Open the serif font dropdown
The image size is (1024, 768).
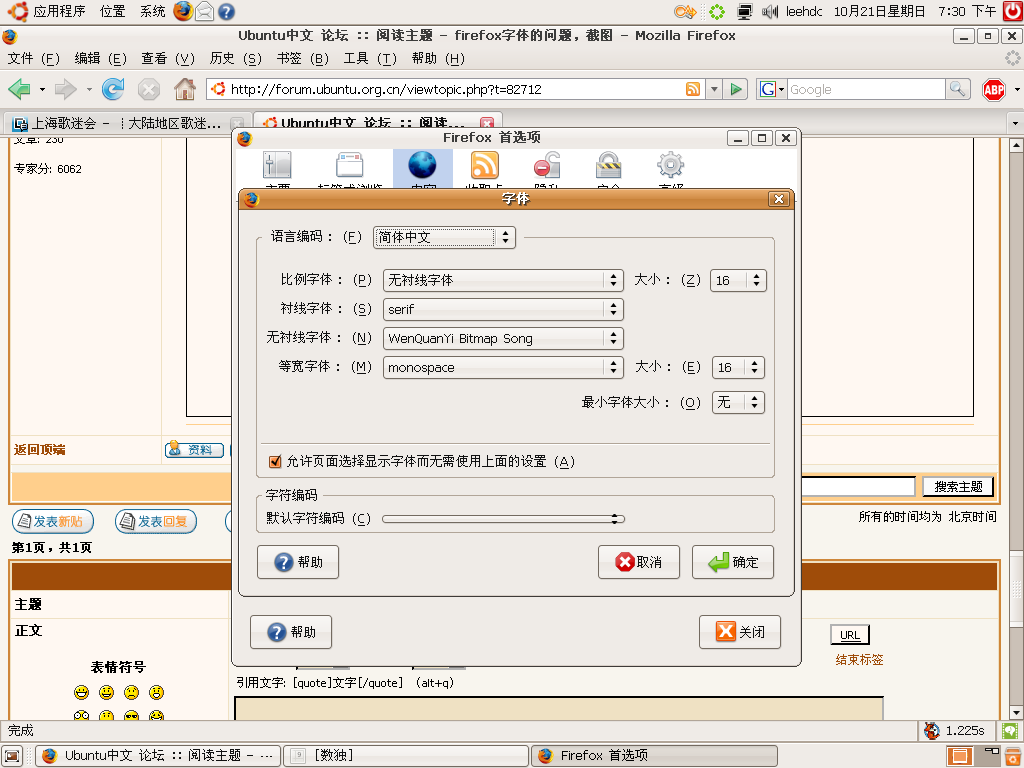(x=503, y=310)
